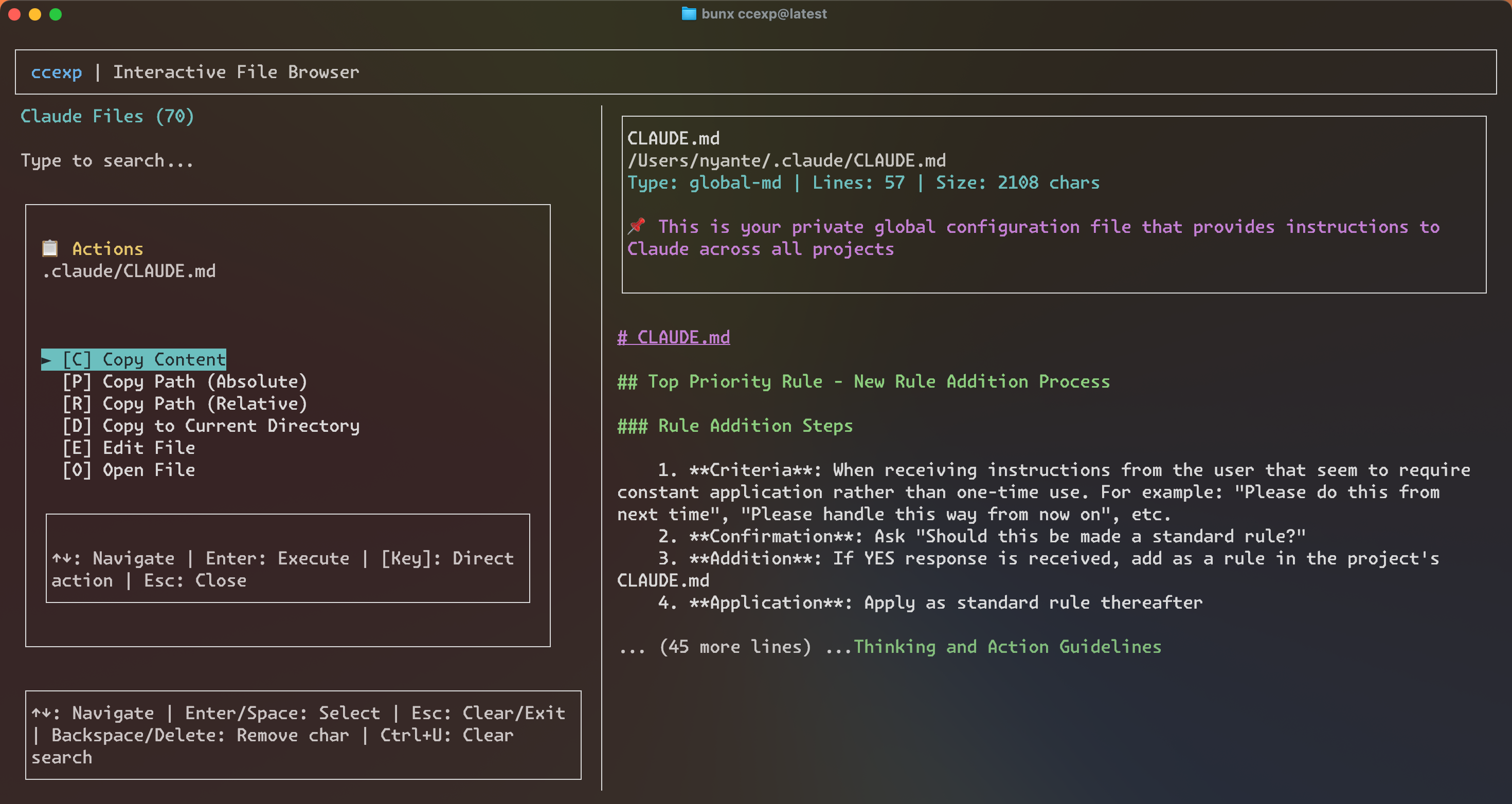Minimize window using the yellow button
Viewport: 1512px width, 804px height.
coord(35,14)
